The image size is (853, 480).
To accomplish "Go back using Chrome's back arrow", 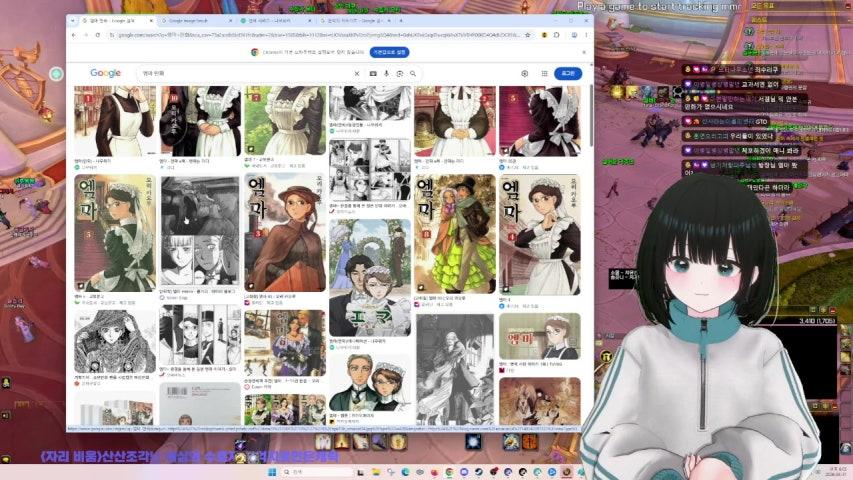I will [74, 35].
